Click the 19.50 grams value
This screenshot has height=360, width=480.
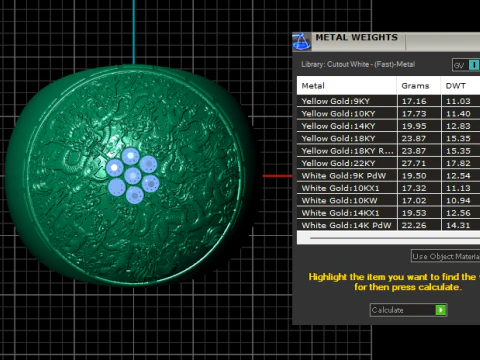tap(414, 176)
